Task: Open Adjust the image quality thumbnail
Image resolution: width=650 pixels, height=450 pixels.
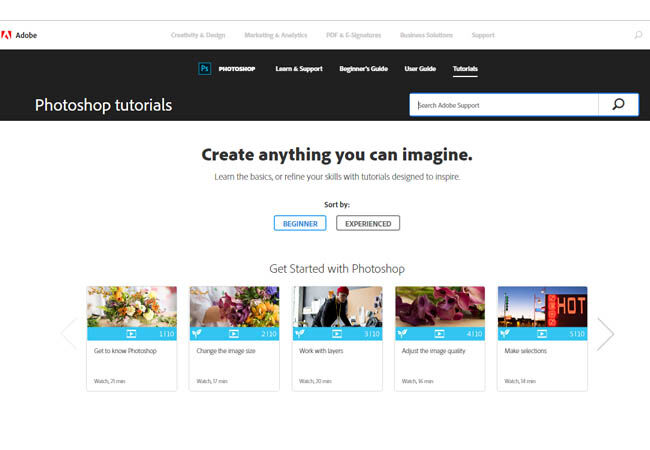Action: pyautogui.click(x=440, y=307)
